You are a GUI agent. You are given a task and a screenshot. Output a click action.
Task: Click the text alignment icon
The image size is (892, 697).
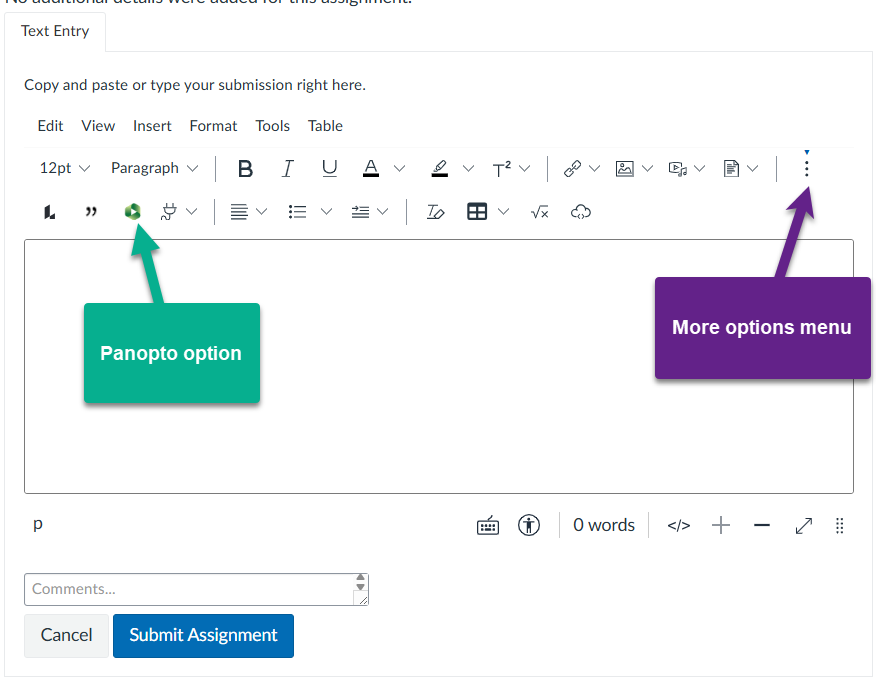point(239,212)
